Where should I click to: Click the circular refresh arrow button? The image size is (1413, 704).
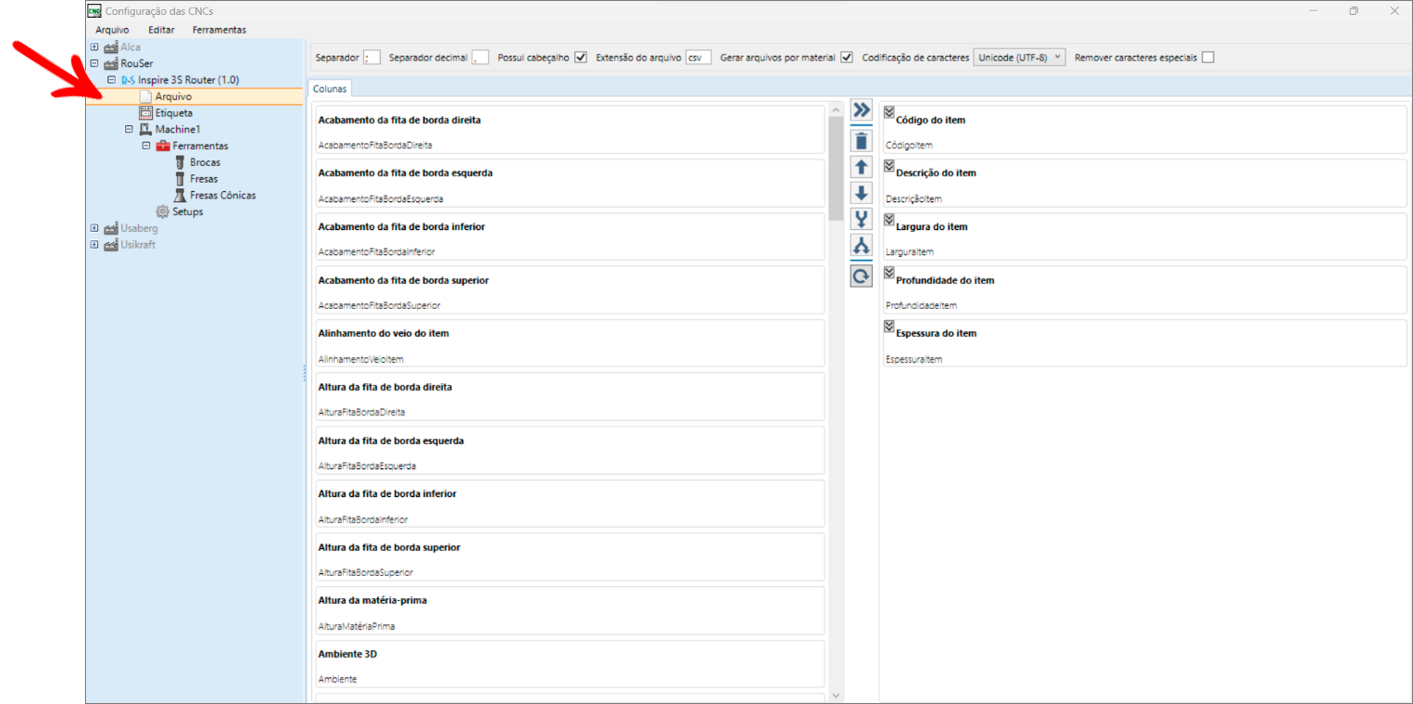click(861, 276)
